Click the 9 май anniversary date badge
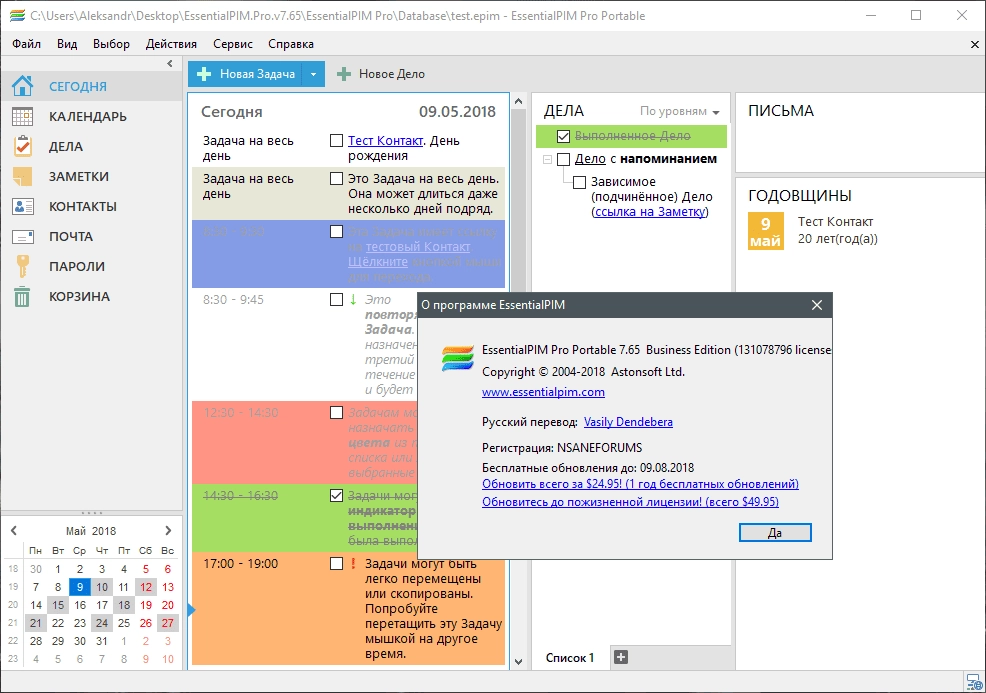Image resolution: width=986 pixels, height=693 pixels. [765, 231]
